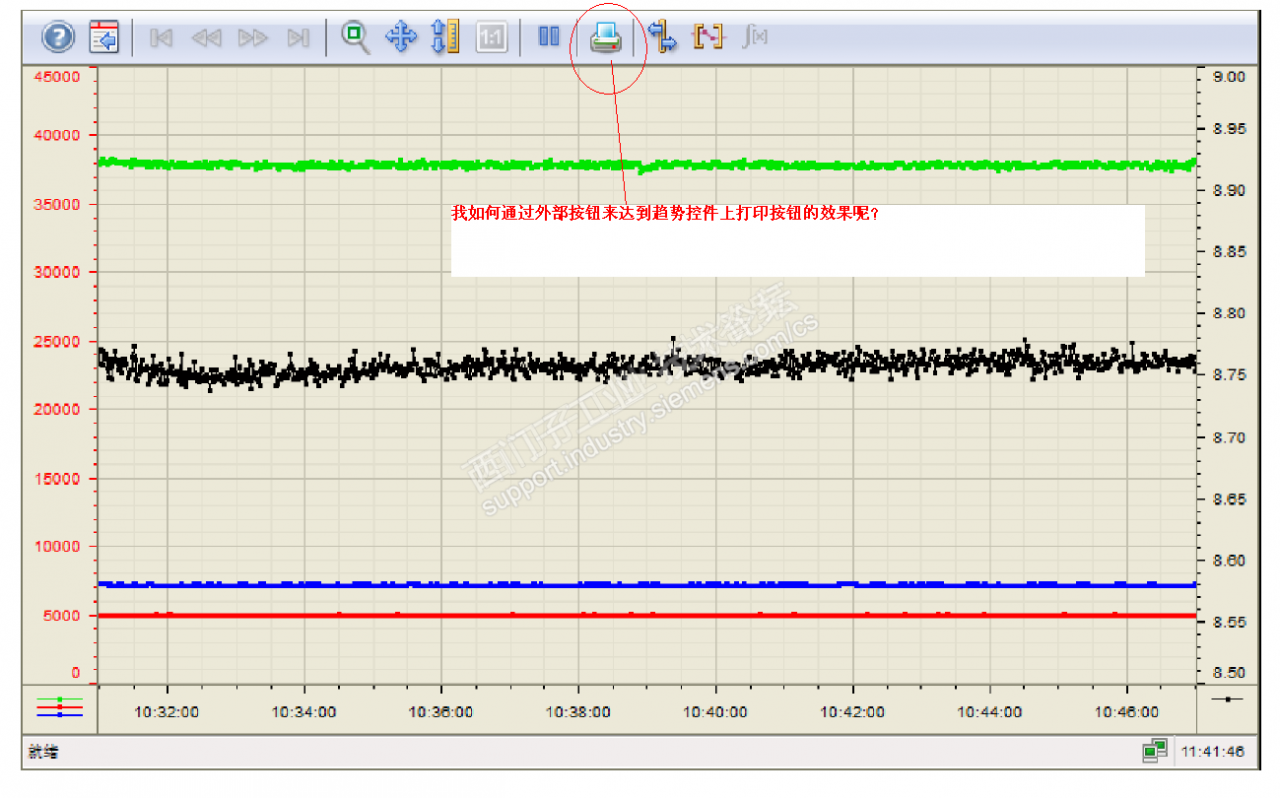Click the 10:34:00 time axis label
1280x798 pixels.
[x=304, y=712]
